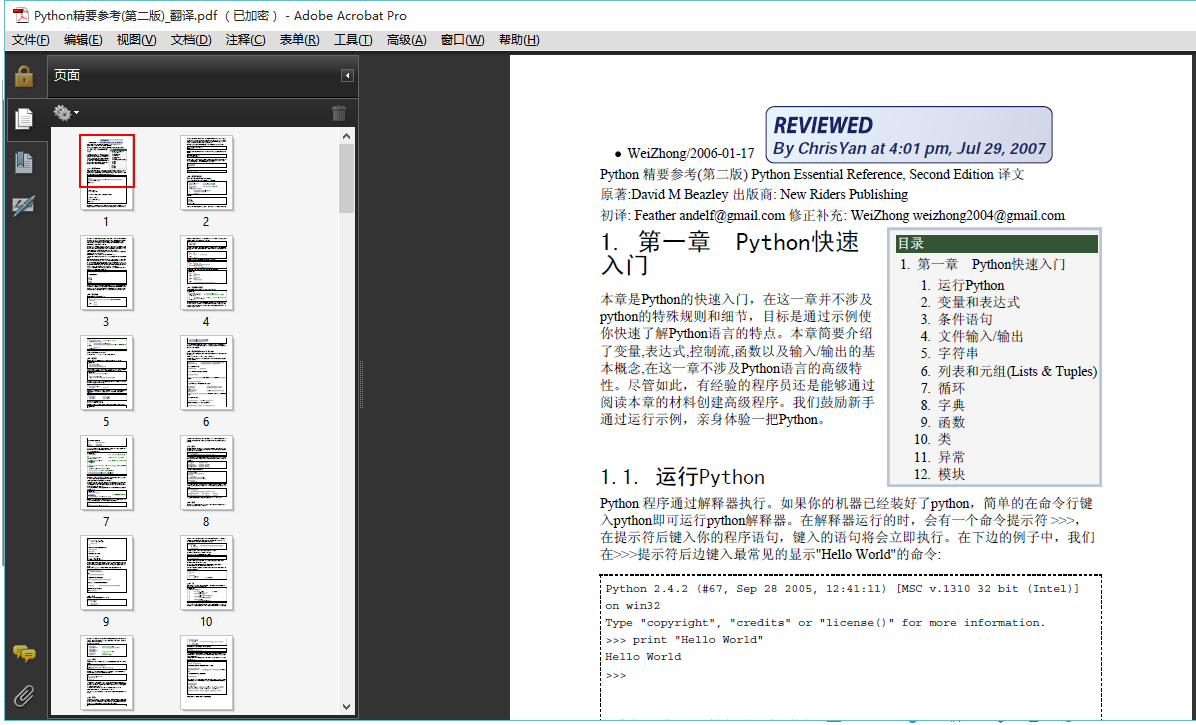1196x725 pixels.
Task: Open the 窗口(W) menu
Action: (x=462, y=40)
